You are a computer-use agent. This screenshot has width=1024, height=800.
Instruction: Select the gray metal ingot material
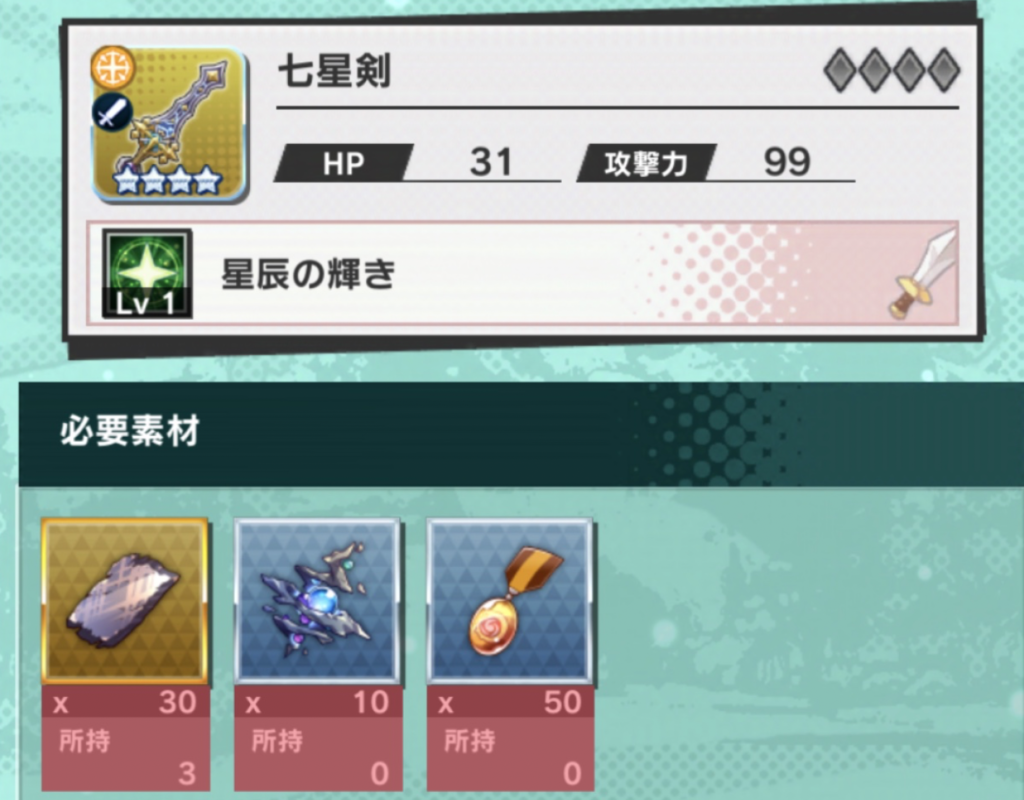pos(125,600)
